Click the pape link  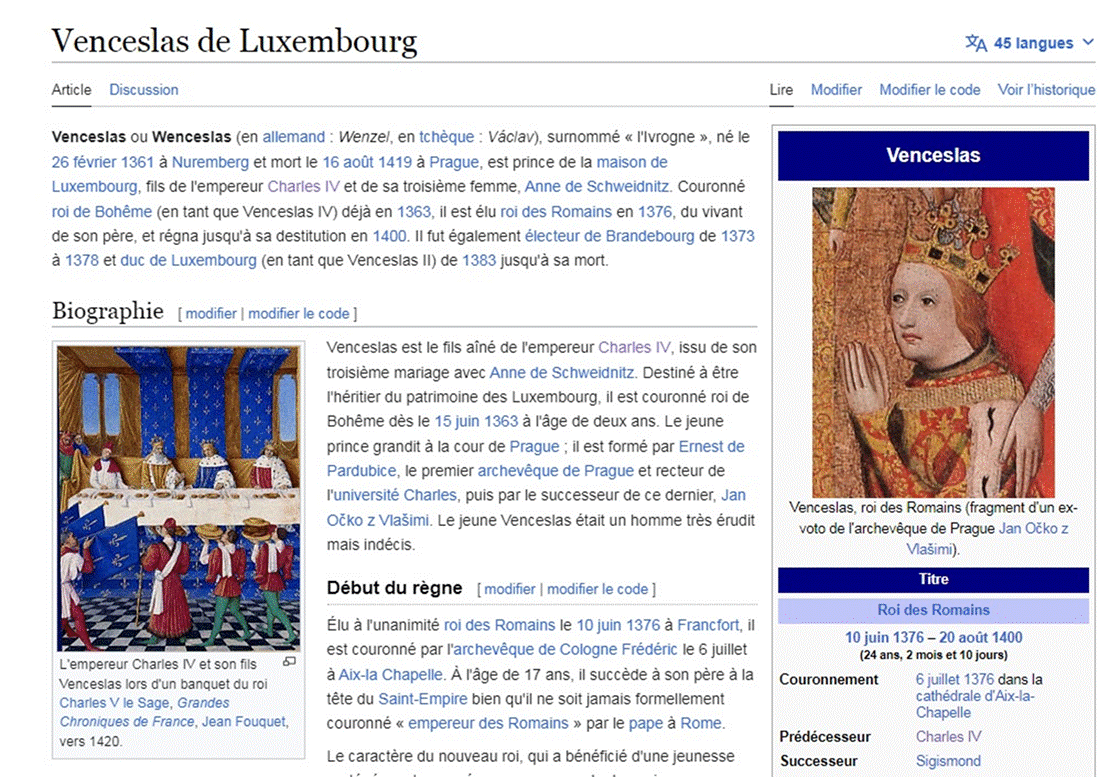pos(646,724)
